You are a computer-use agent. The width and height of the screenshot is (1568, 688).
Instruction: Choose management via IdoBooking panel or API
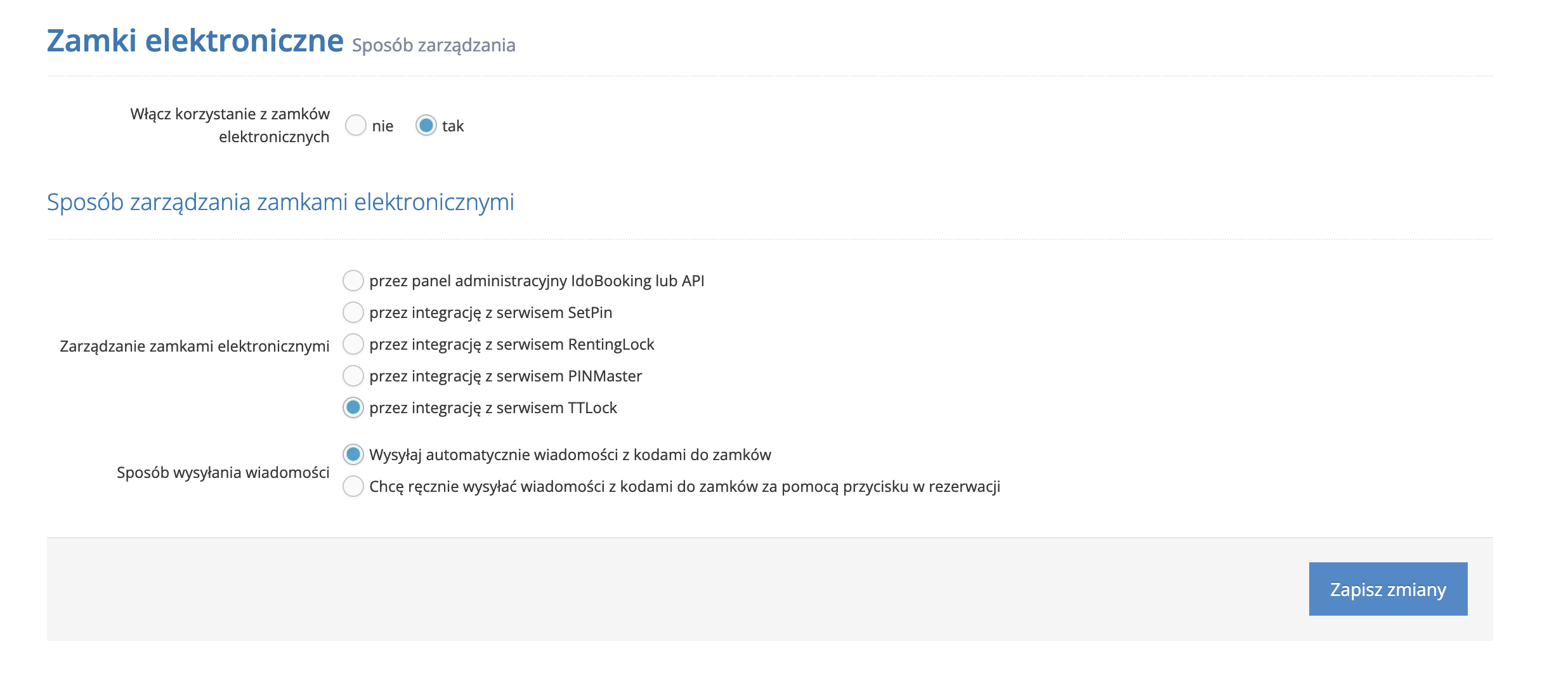(x=353, y=281)
